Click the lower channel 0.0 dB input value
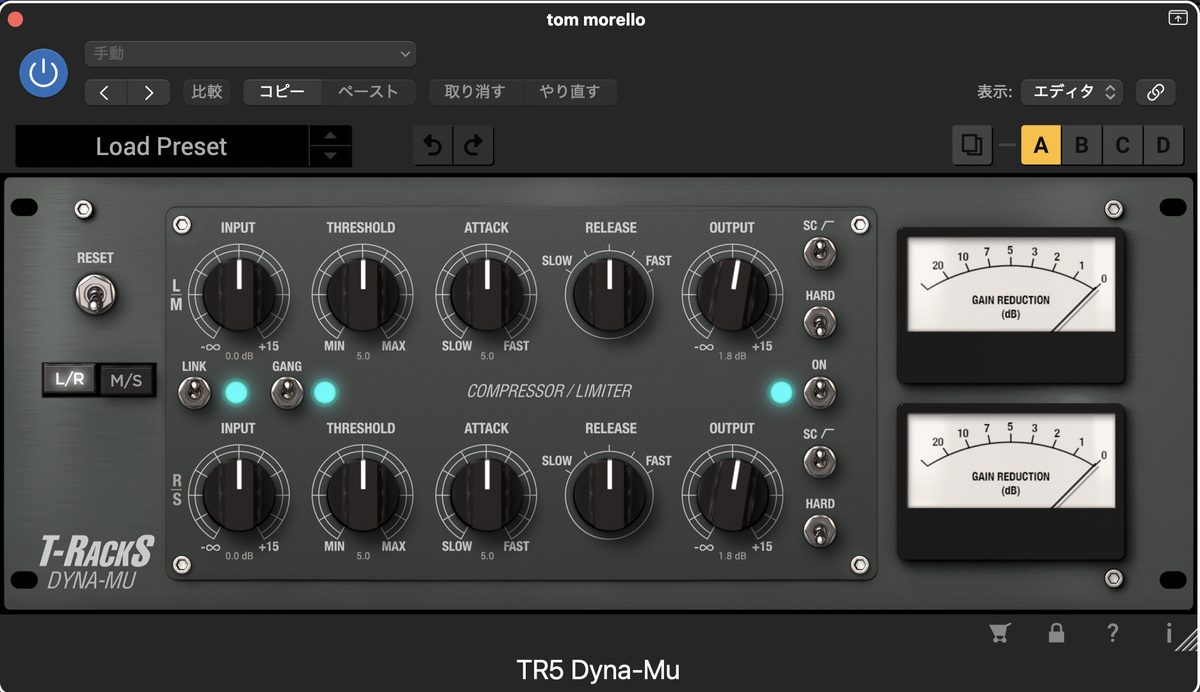 (239, 556)
